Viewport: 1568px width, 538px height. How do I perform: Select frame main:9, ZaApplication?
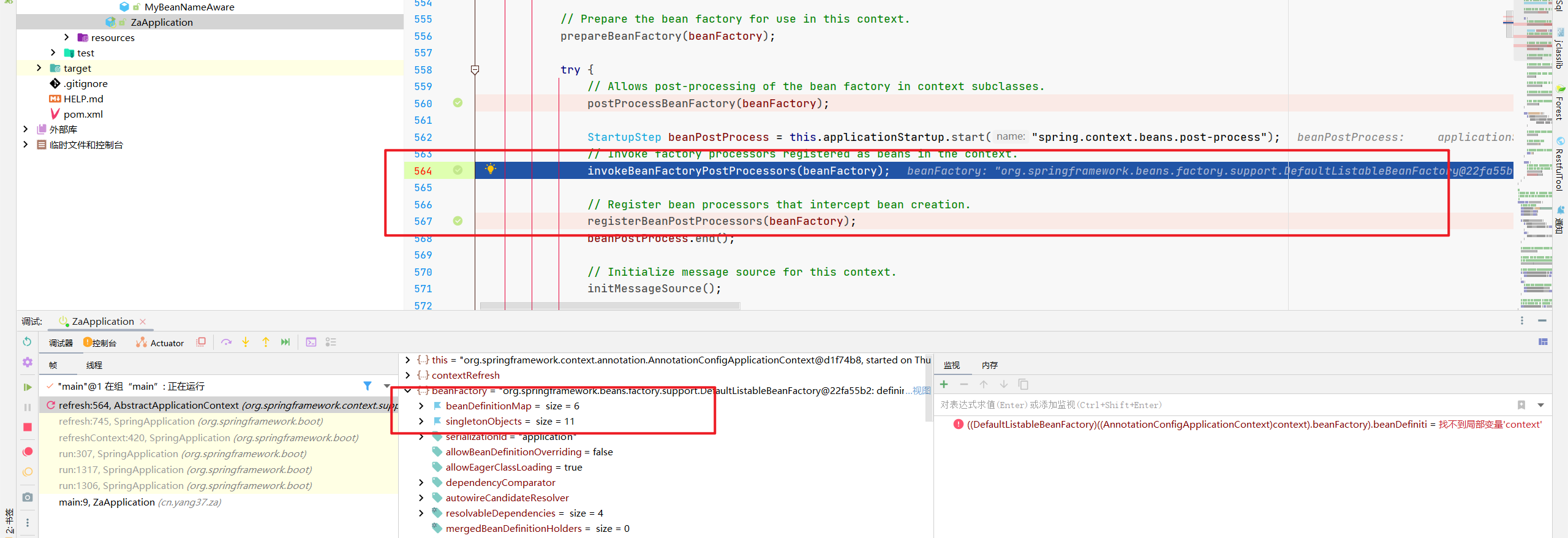pyautogui.click(x=140, y=502)
